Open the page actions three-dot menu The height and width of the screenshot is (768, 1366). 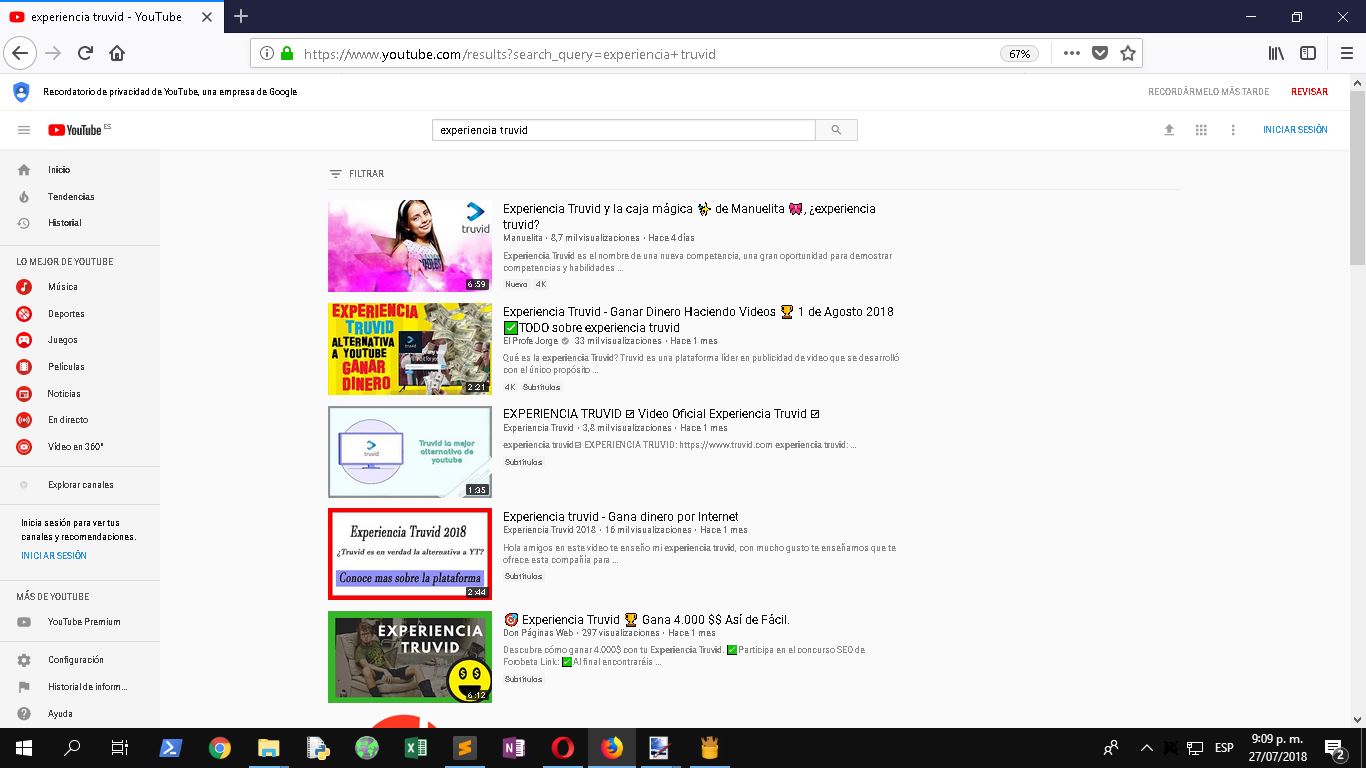click(1071, 54)
